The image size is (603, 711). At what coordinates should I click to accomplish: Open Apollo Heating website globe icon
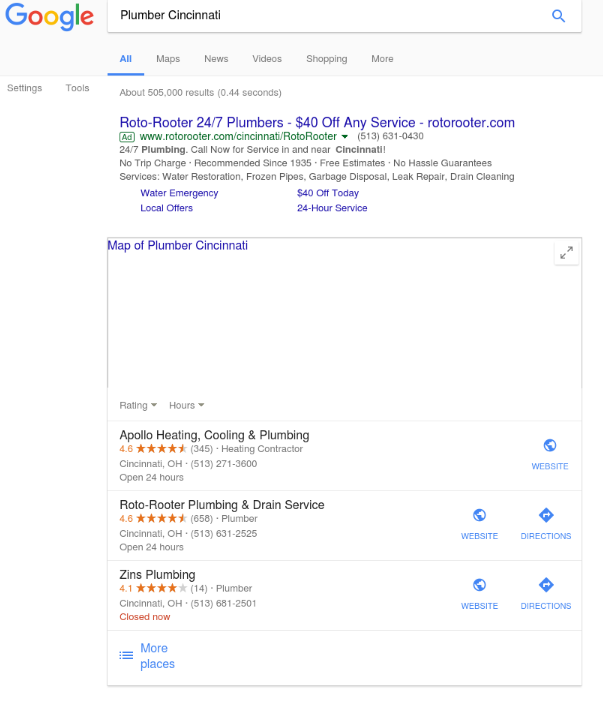pos(550,445)
